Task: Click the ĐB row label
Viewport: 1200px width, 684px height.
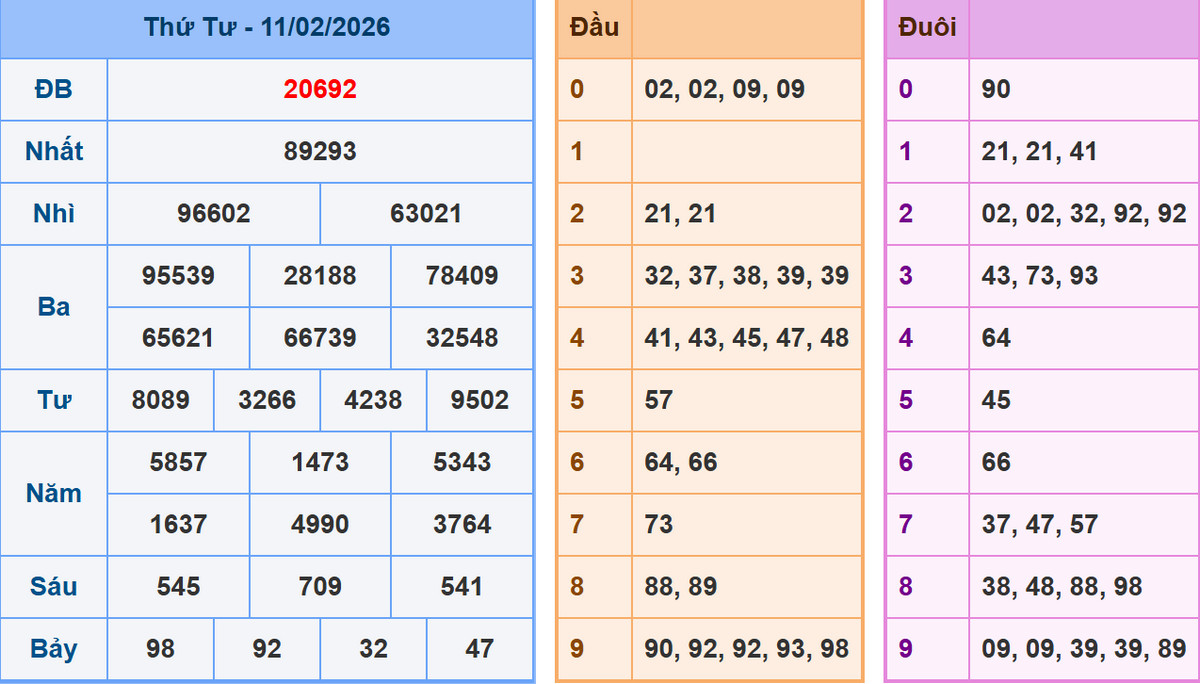Action: [x=54, y=90]
